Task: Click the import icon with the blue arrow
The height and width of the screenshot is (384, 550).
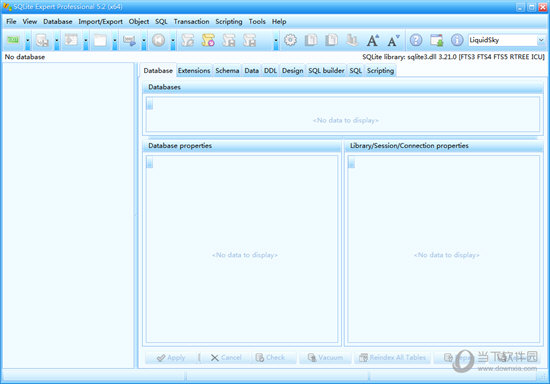Action: (x=129, y=40)
